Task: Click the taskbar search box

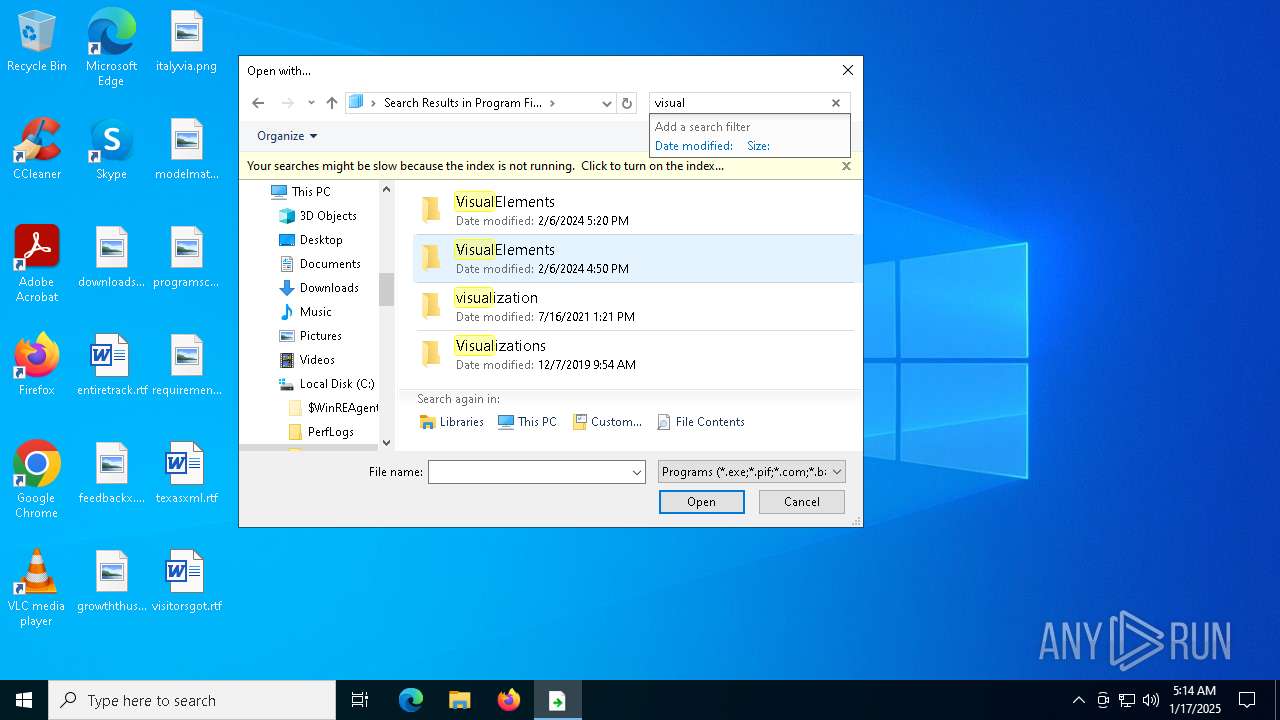Action: (192, 700)
